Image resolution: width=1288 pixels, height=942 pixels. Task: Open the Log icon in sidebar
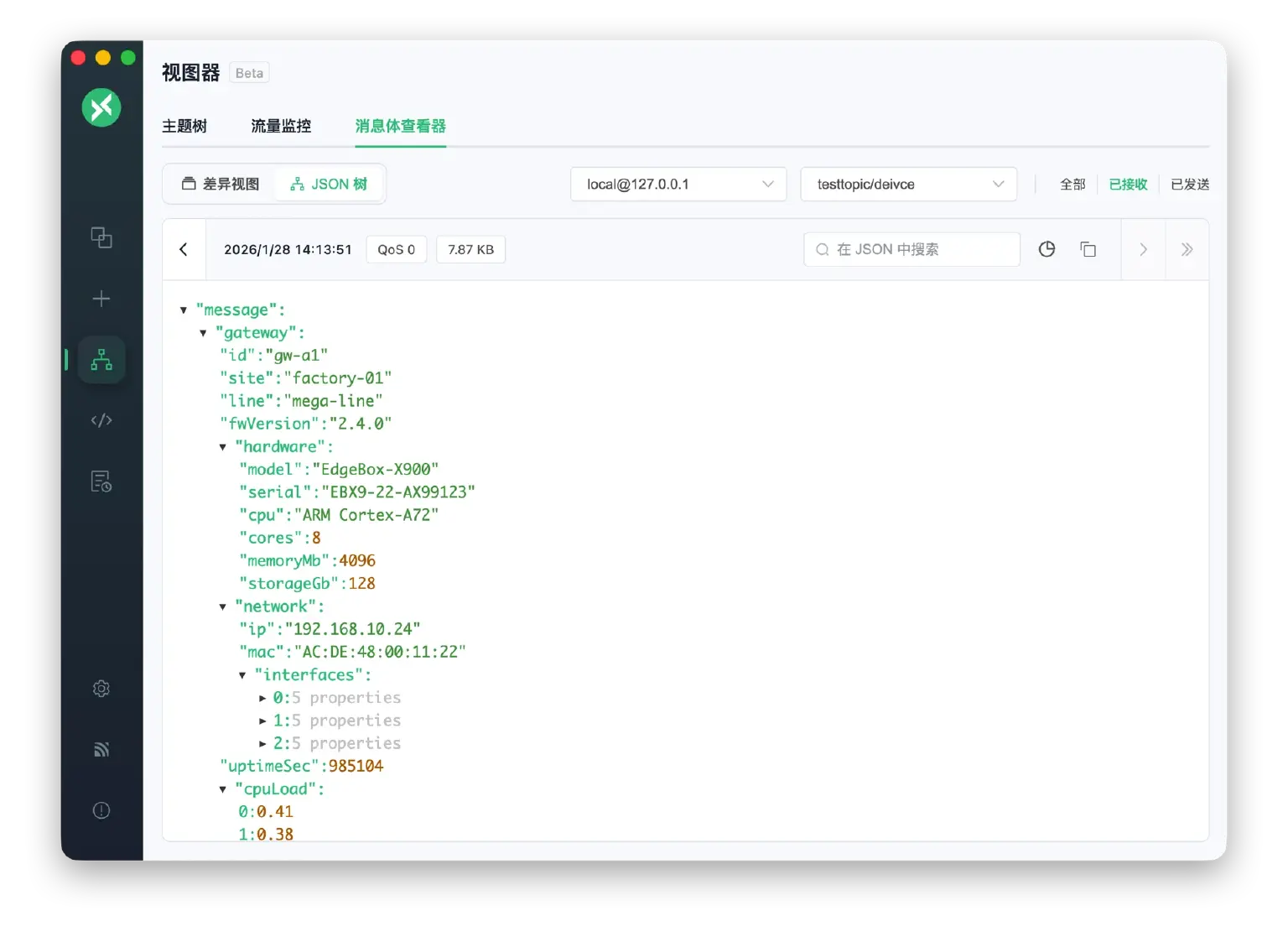pyautogui.click(x=101, y=481)
